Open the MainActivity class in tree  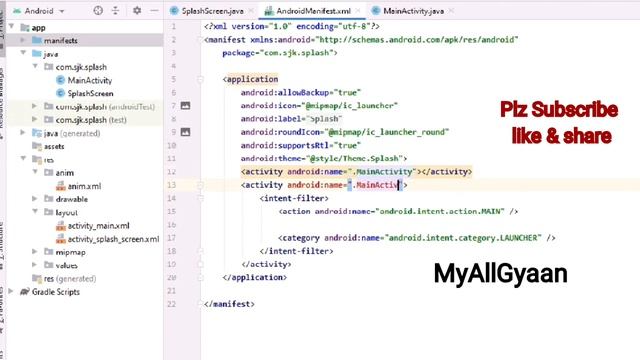click(x=89, y=80)
